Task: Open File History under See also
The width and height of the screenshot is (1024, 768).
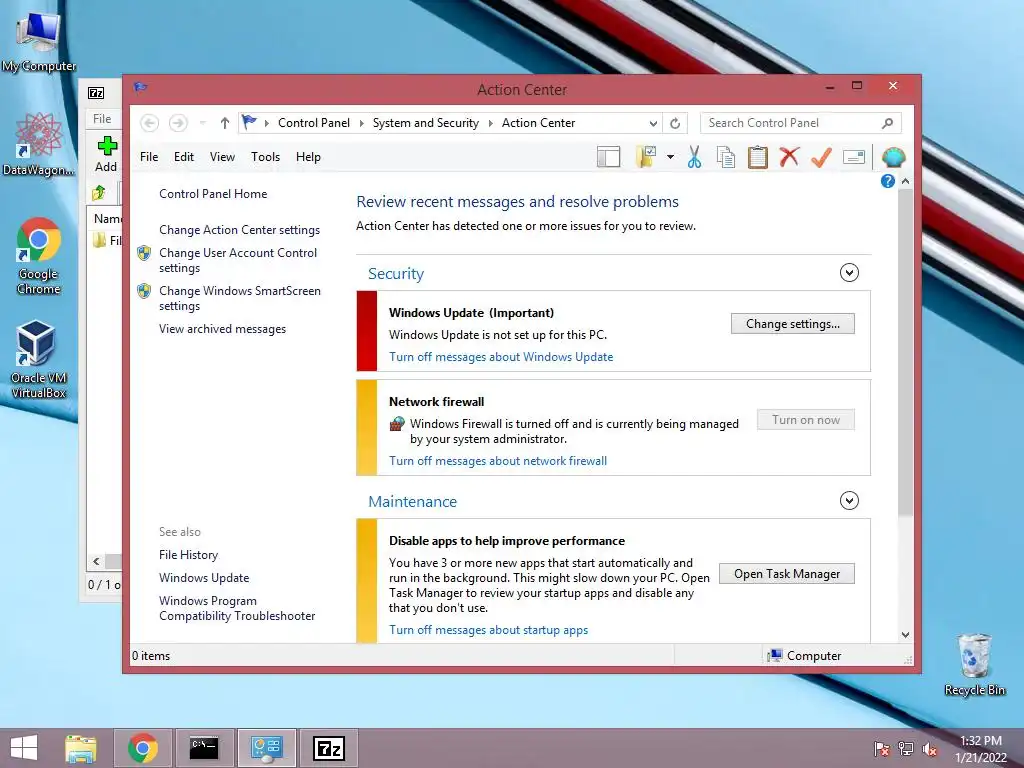Action: pos(188,555)
